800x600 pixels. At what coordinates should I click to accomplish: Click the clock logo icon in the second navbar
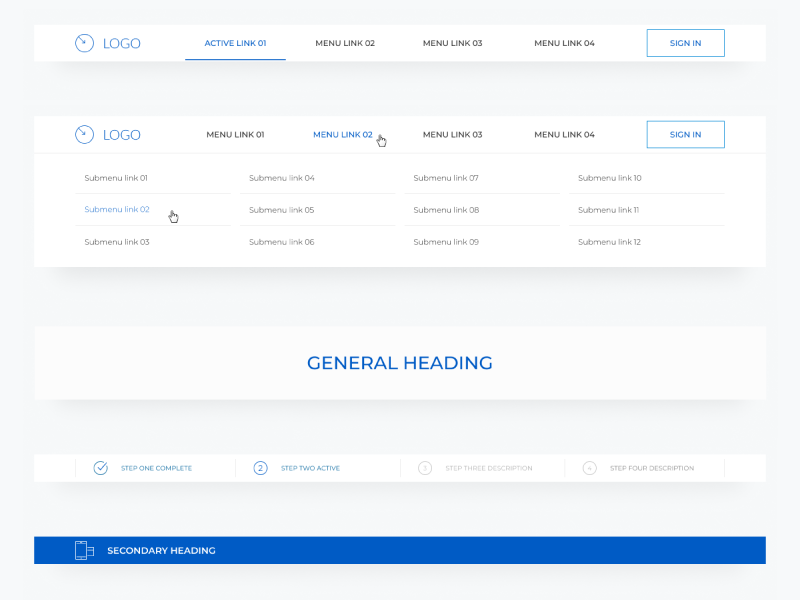click(84, 134)
